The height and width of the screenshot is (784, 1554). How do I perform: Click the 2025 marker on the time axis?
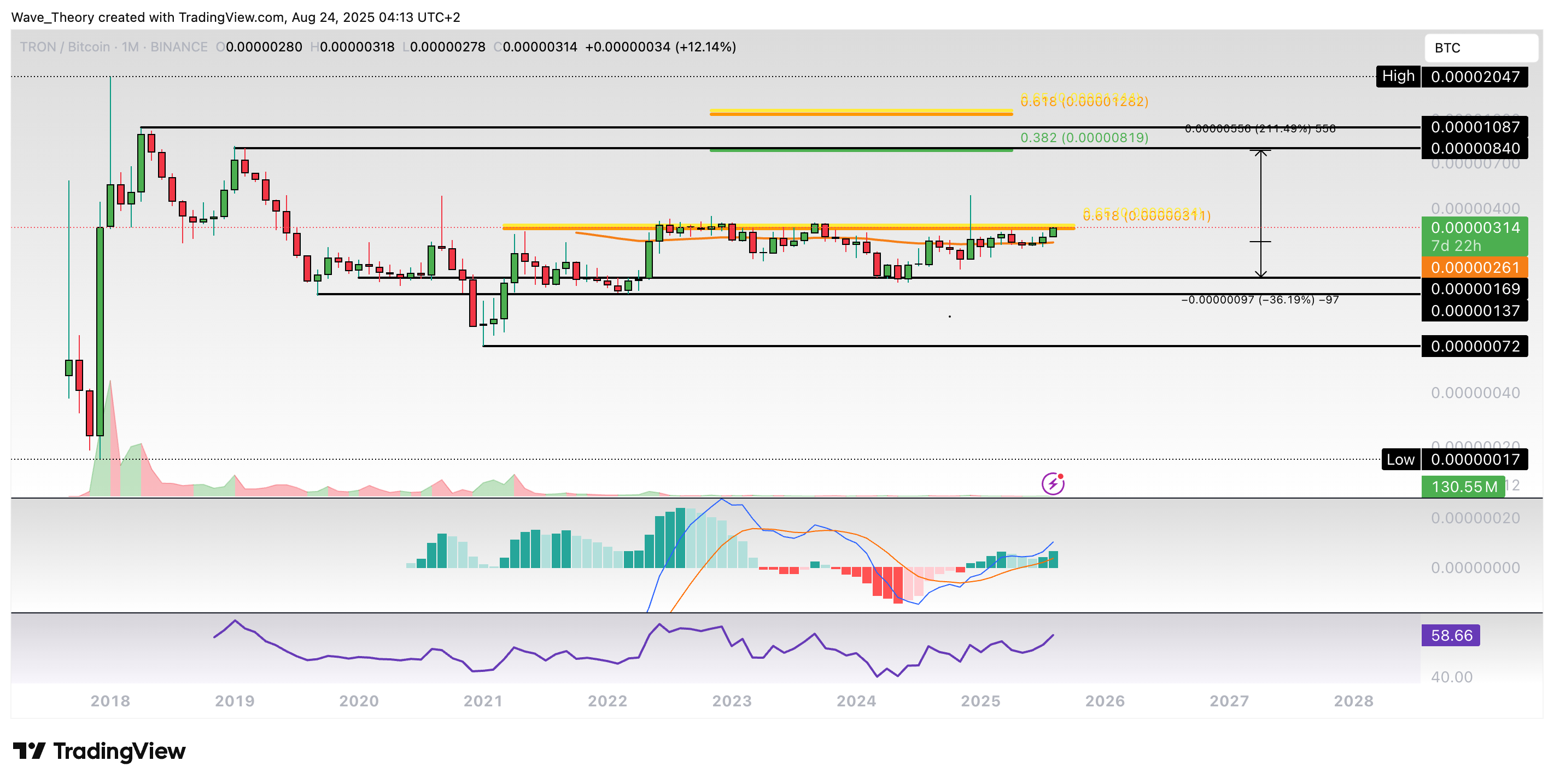[980, 701]
